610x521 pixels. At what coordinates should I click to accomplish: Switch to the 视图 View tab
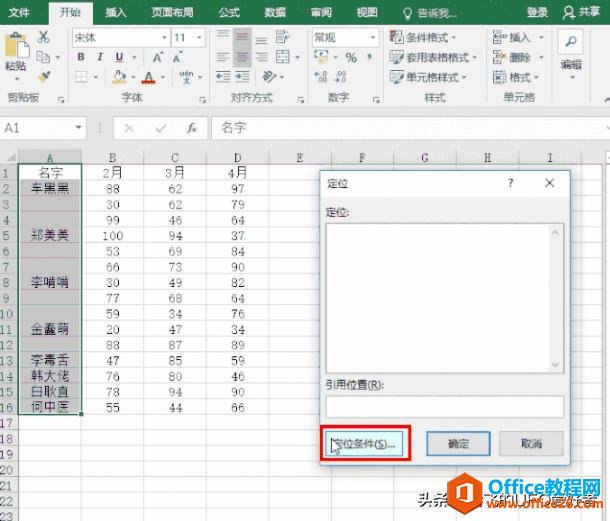coord(367,12)
